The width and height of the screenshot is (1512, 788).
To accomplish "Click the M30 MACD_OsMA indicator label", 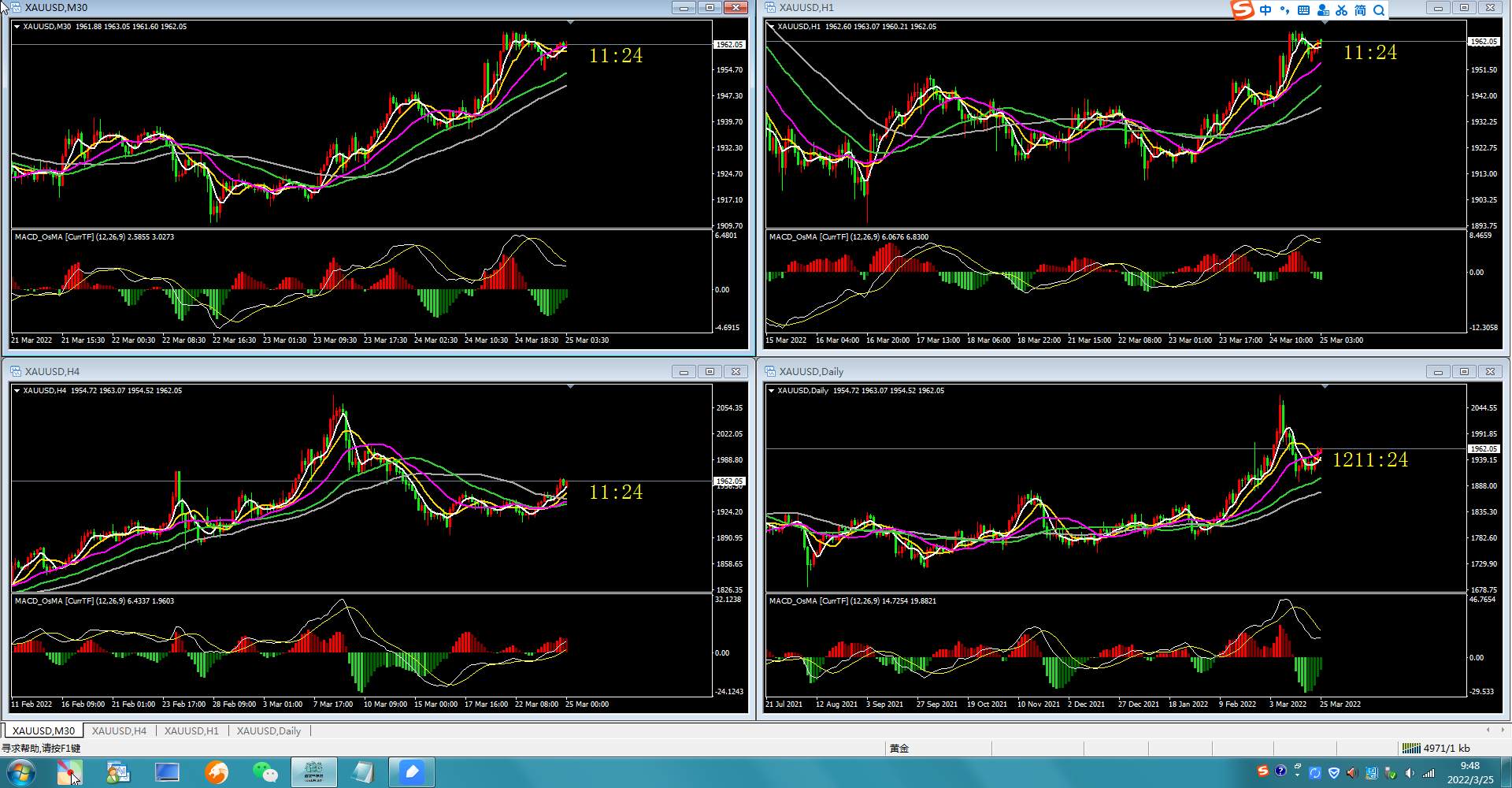I will click(94, 237).
